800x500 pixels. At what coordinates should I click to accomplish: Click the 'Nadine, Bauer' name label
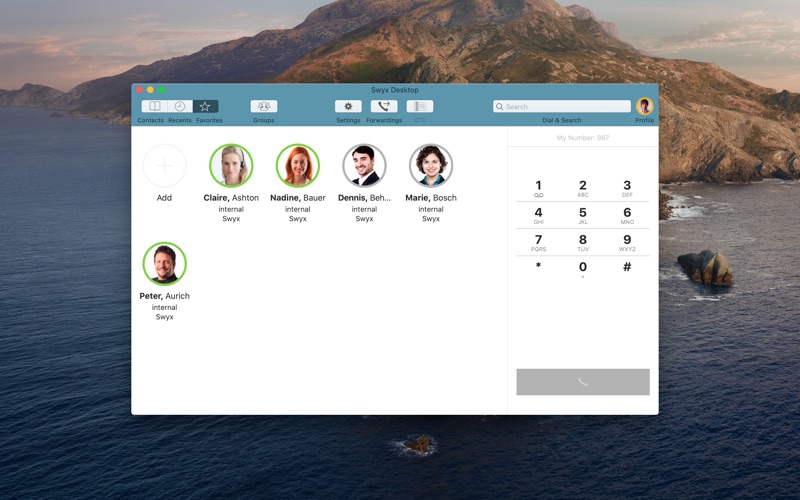(298, 198)
